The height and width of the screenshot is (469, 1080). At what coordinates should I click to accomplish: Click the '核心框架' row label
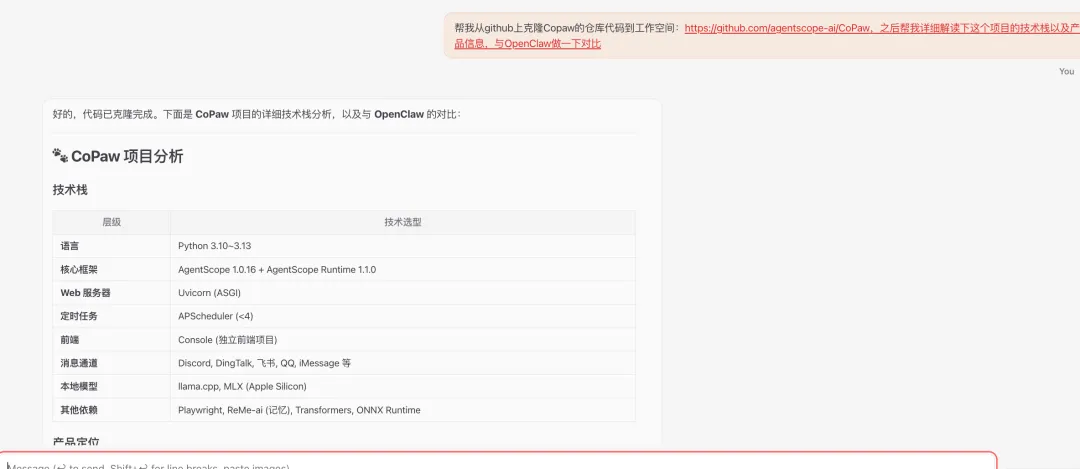tap(78, 269)
